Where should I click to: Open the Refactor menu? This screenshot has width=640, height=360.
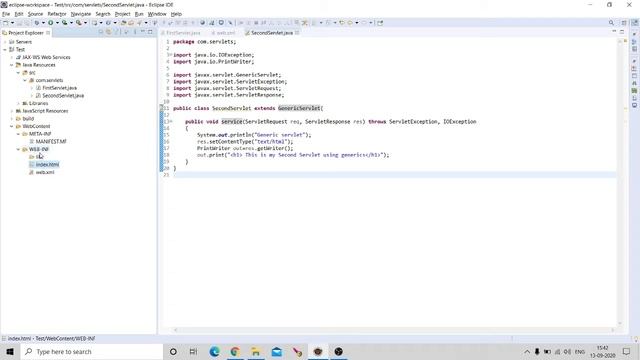pyautogui.click(x=57, y=14)
